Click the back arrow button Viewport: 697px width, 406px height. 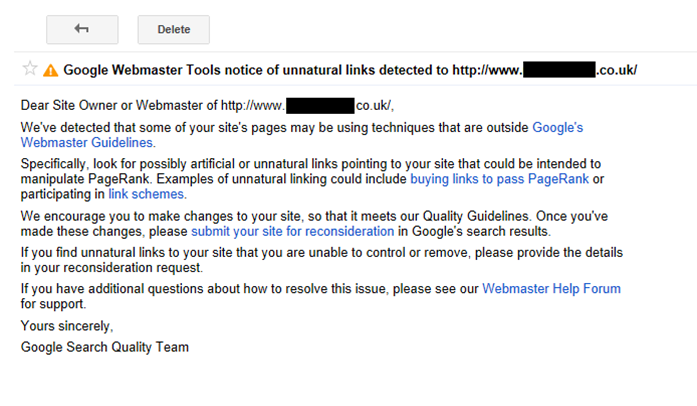click(x=82, y=29)
